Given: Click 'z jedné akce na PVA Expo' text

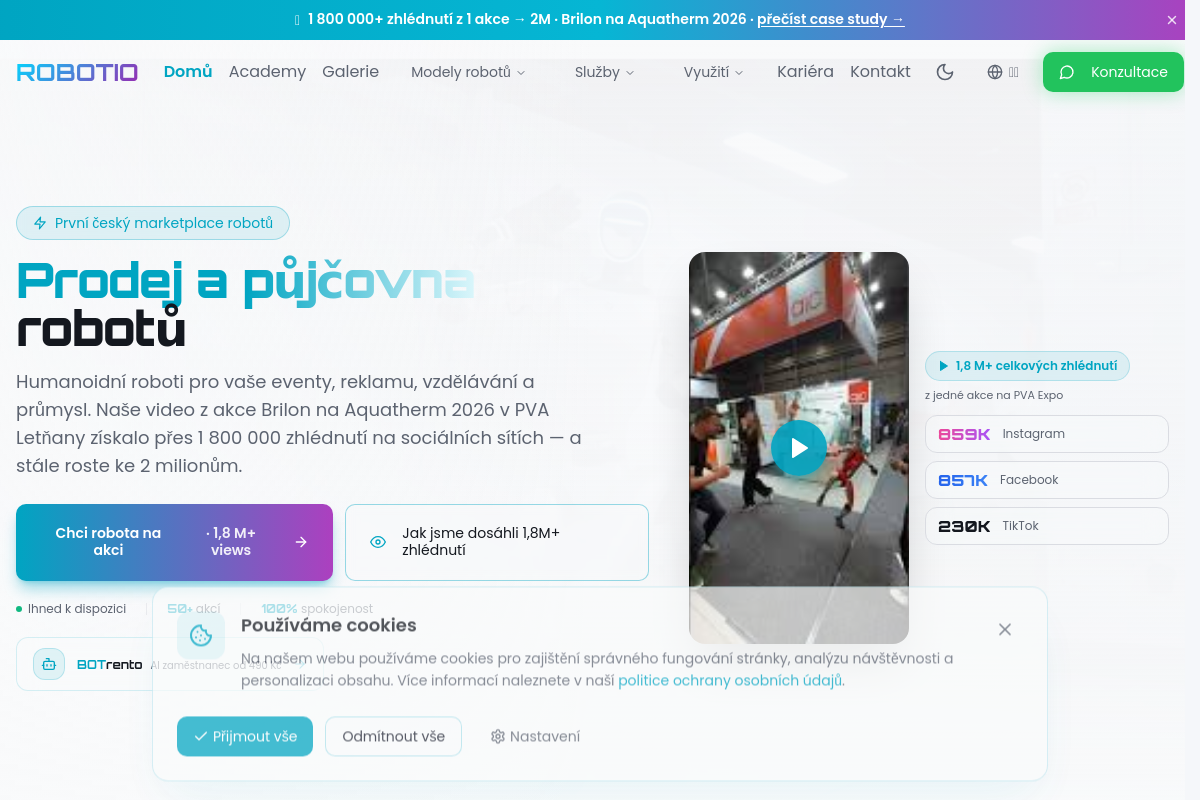Looking at the screenshot, I should 994,395.
